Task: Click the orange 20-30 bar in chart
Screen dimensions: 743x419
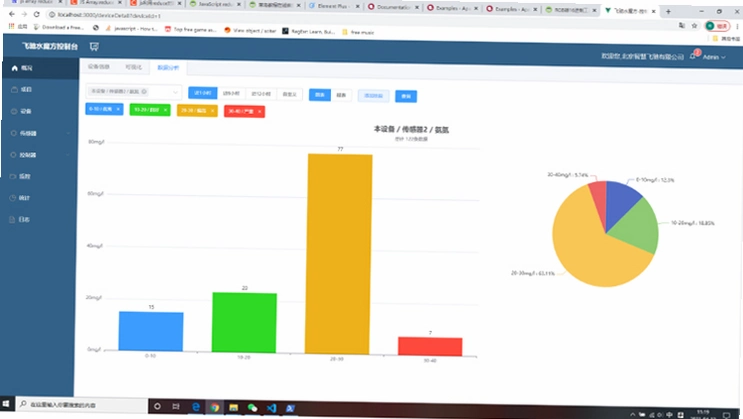Action: pyautogui.click(x=339, y=254)
